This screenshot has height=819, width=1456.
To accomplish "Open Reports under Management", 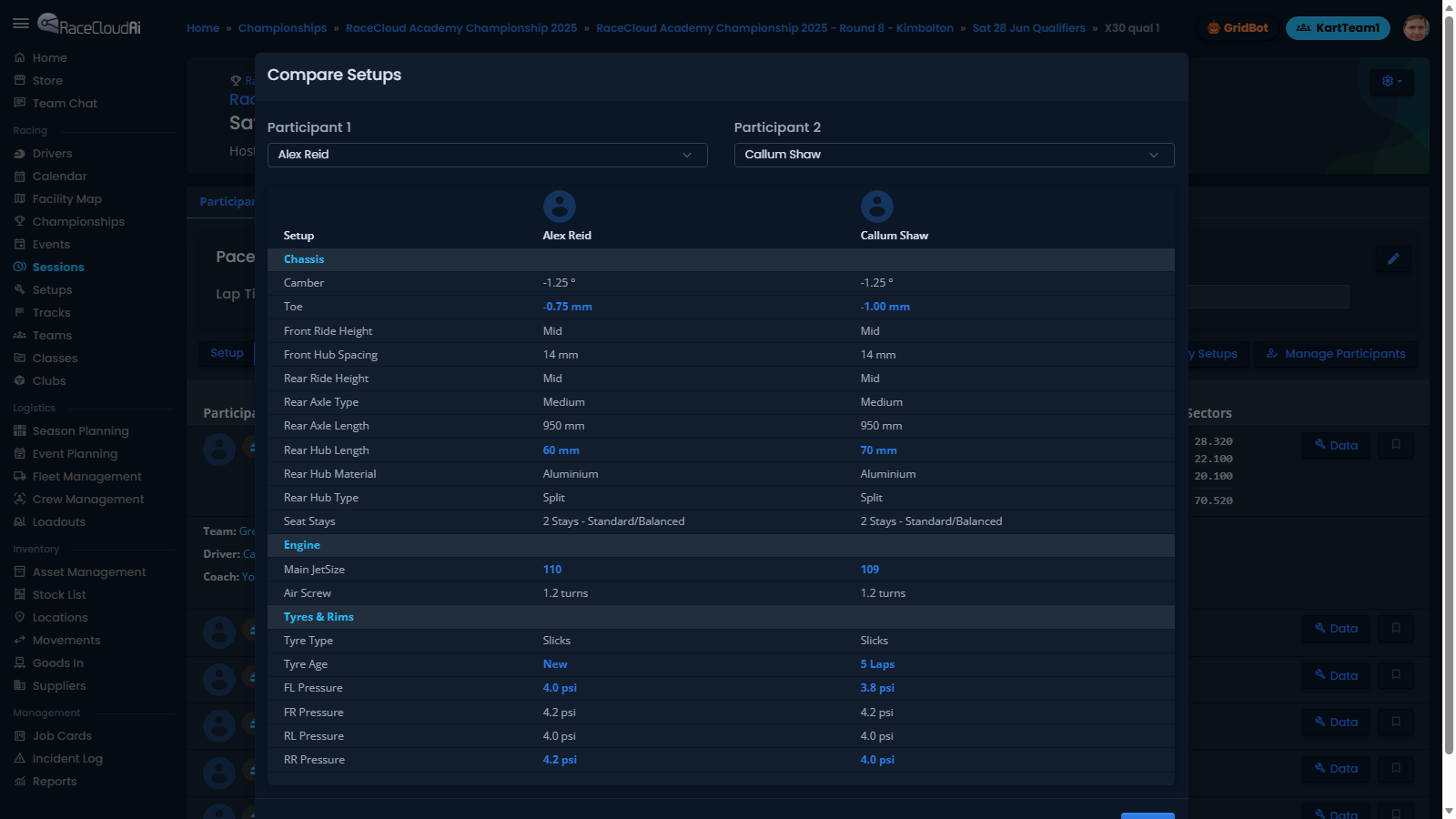I will coord(54,781).
